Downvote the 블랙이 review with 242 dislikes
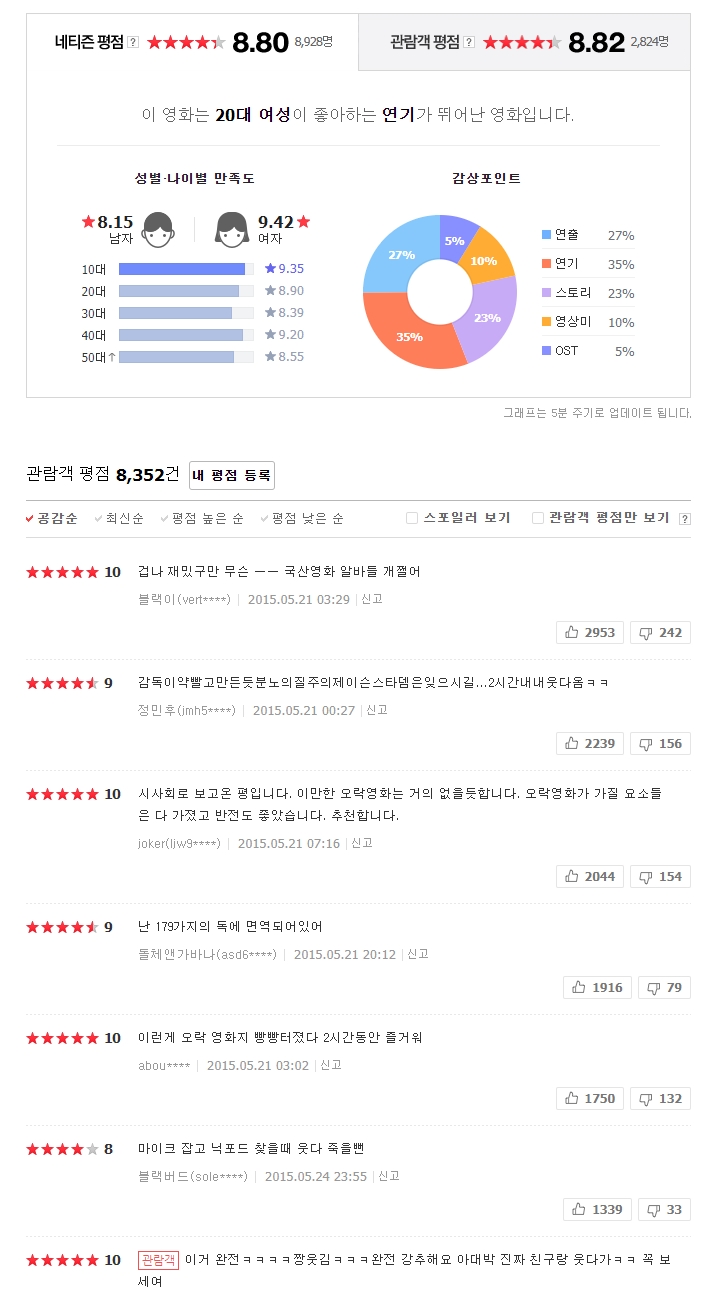Screen dimensions: 727x1300 click(660, 632)
